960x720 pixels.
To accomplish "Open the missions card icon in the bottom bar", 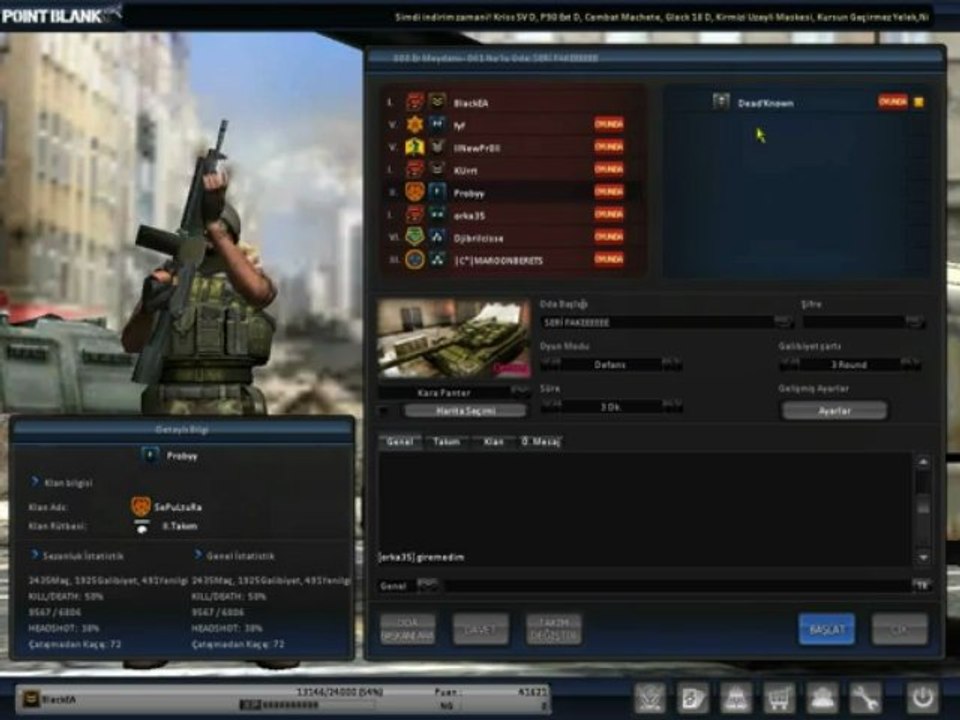I will [693, 697].
